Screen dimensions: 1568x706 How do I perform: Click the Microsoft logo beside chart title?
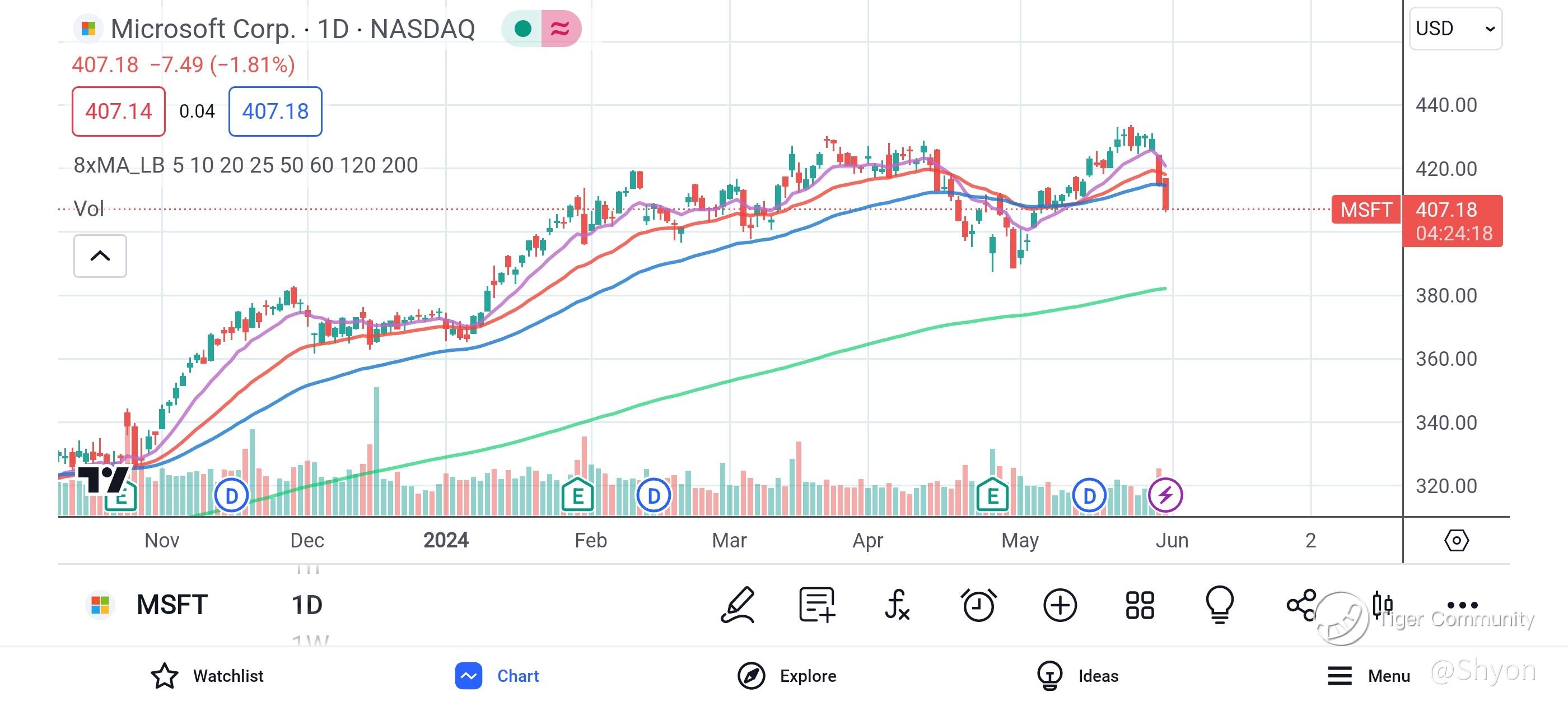[x=88, y=29]
